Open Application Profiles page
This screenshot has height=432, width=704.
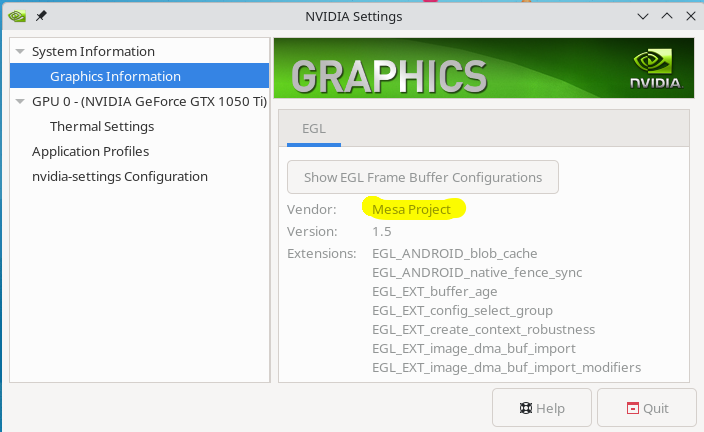[90, 151]
